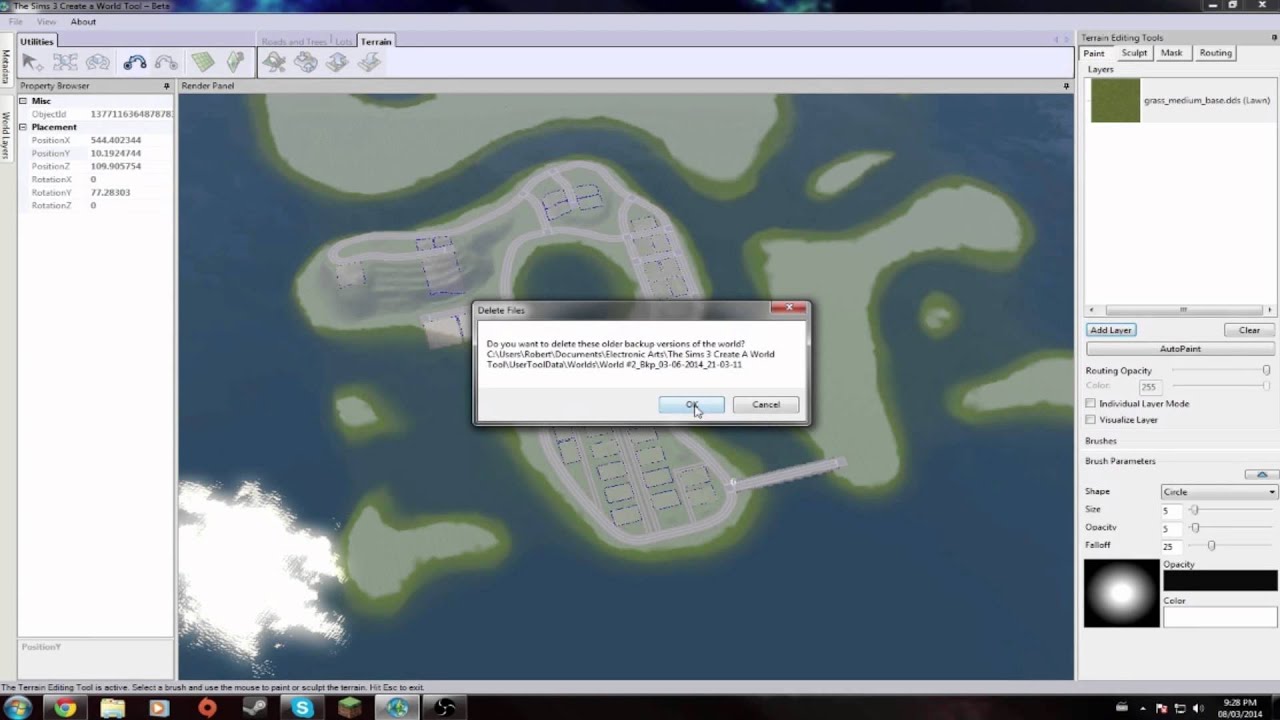Open Skype from the taskbar
This screenshot has height=720, width=1280.
[302, 708]
